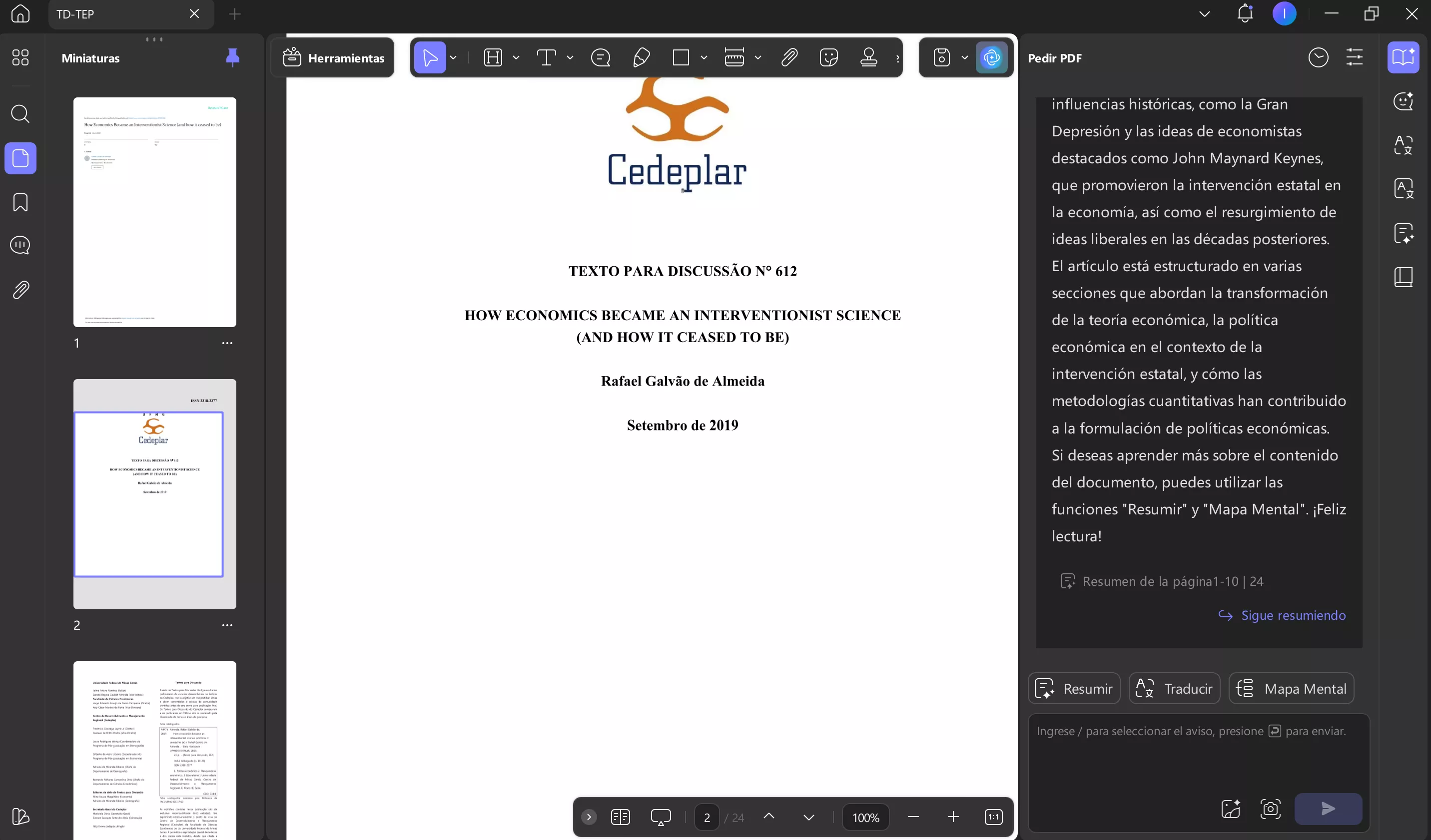Click the layers icon at sidebar bottom
The height and width of the screenshot is (840, 1431).
pyautogui.click(x=20, y=816)
